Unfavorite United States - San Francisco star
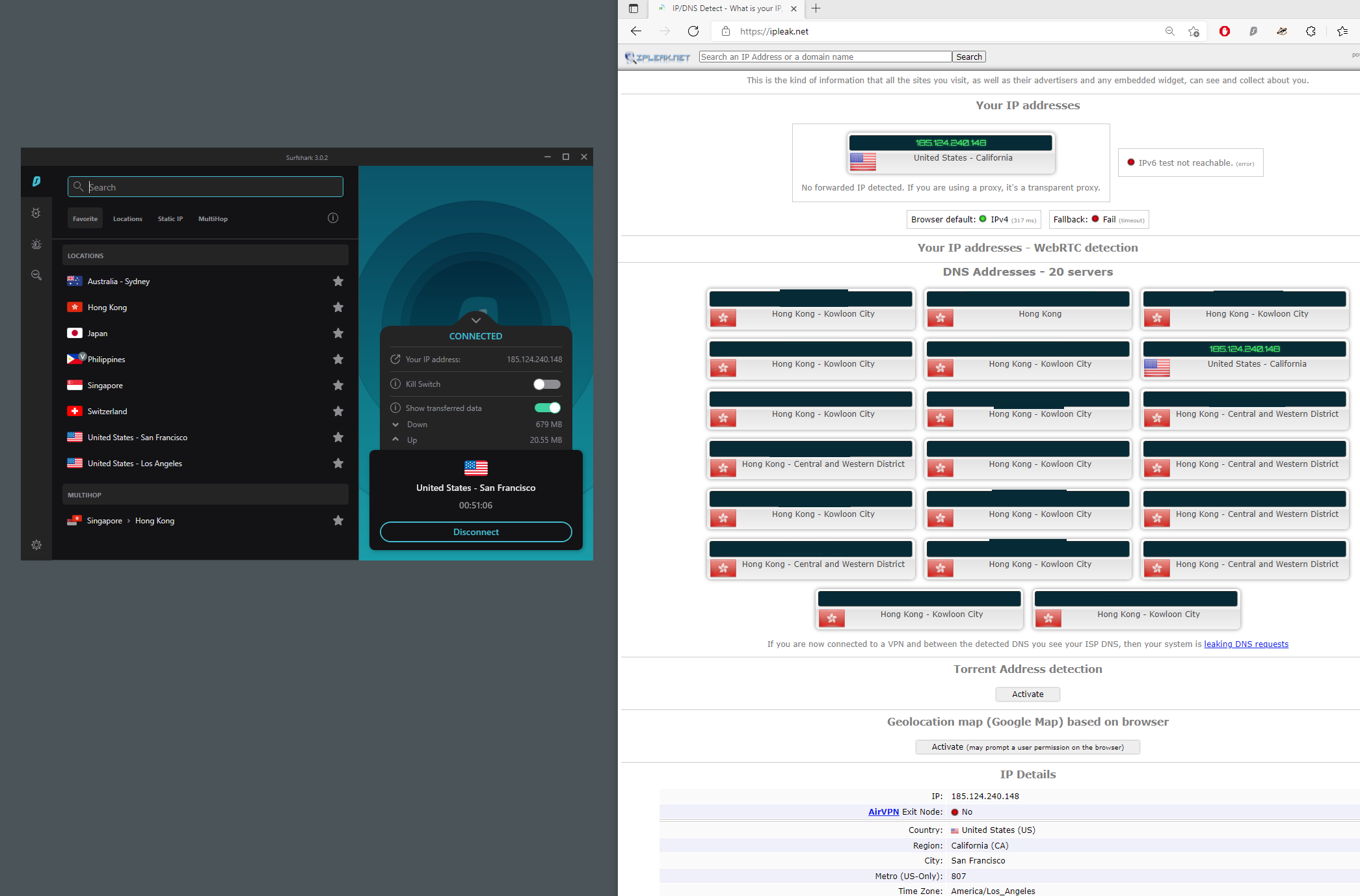This screenshot has width=1360, height=896. point(338,437)
